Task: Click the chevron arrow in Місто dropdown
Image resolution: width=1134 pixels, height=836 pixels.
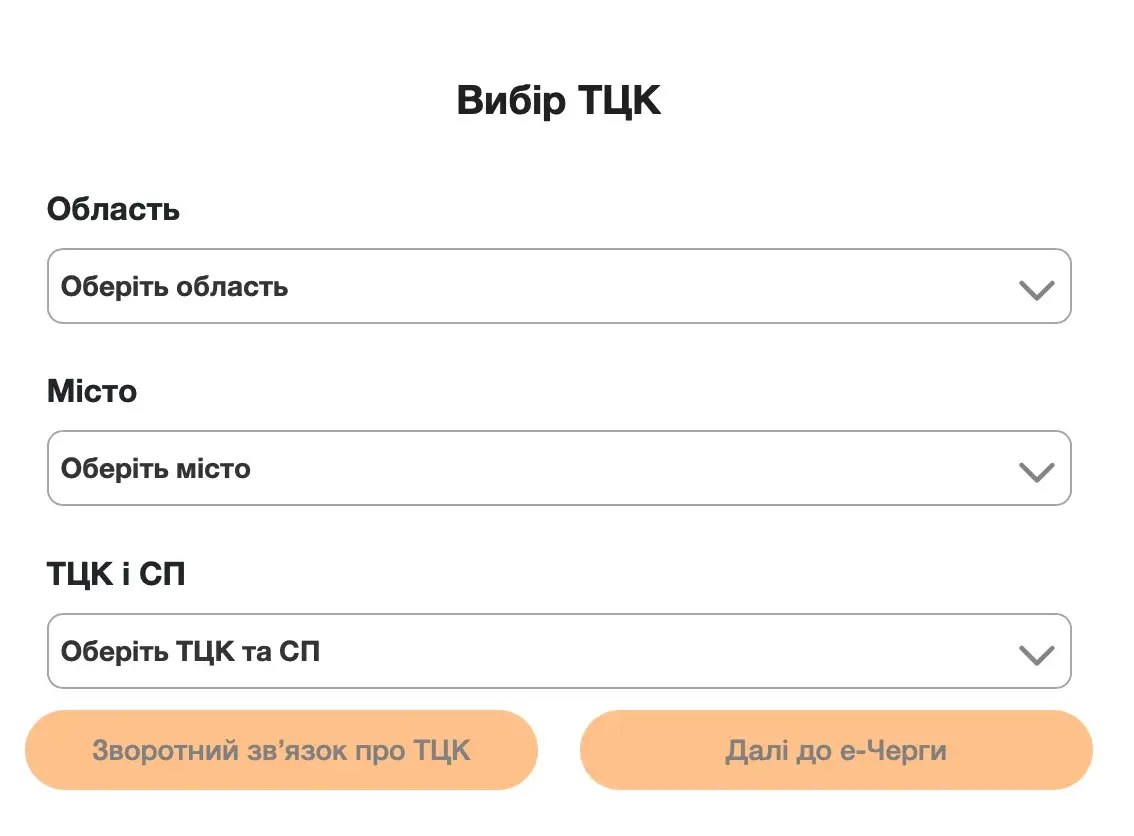Action: point(1036,472)
